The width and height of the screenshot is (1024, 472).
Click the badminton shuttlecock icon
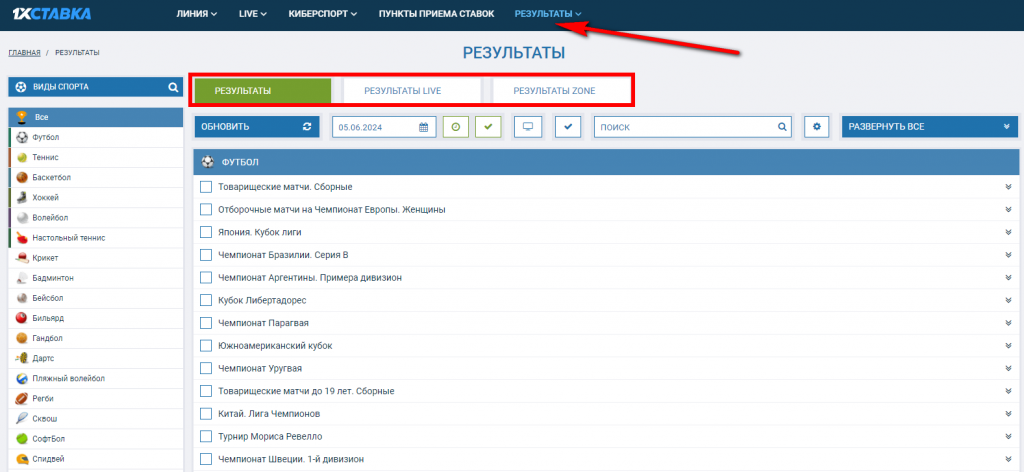(22, 278)
